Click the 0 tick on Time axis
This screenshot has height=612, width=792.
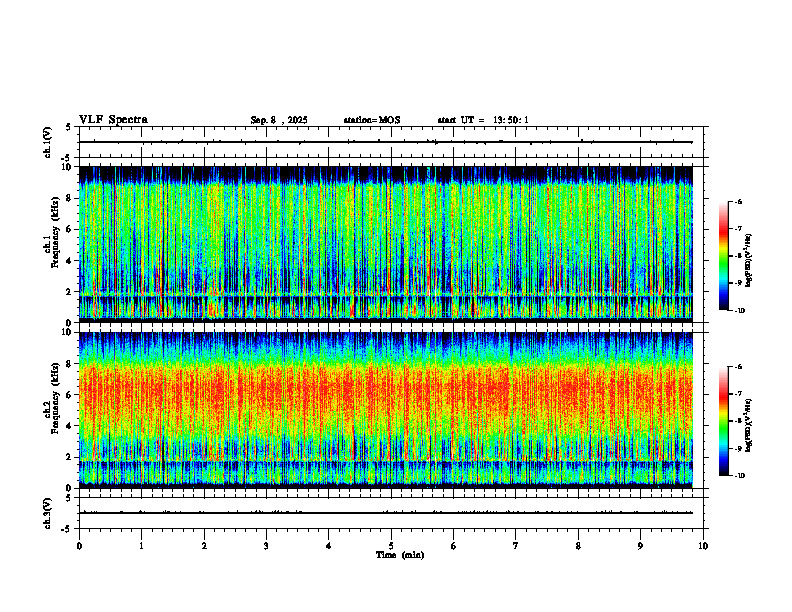click(79, 546)
